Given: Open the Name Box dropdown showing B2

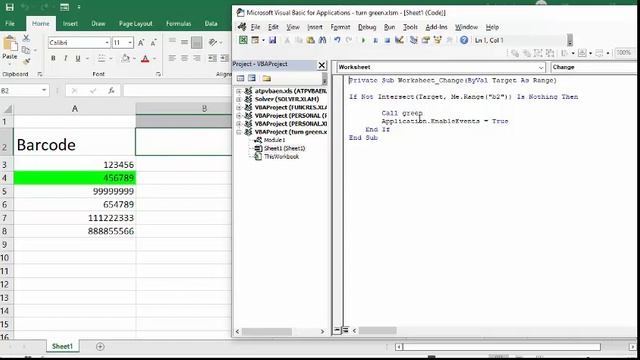Looking at the screenshot, I should pyautogui.click(x=44, y=90).
